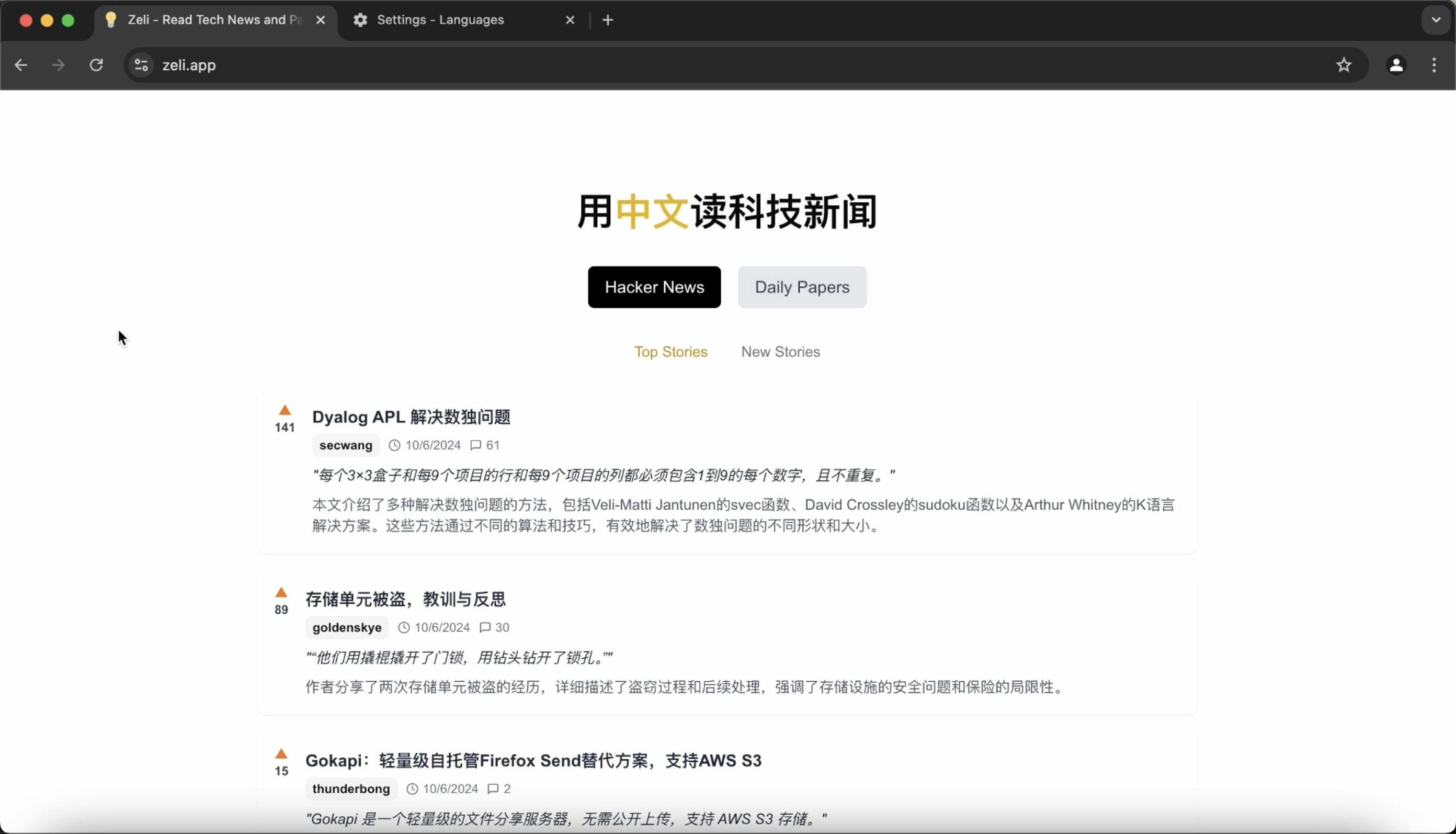
Task: Click the bookmark star icon
Action: pyautogui.click(x=1344, y=65)
